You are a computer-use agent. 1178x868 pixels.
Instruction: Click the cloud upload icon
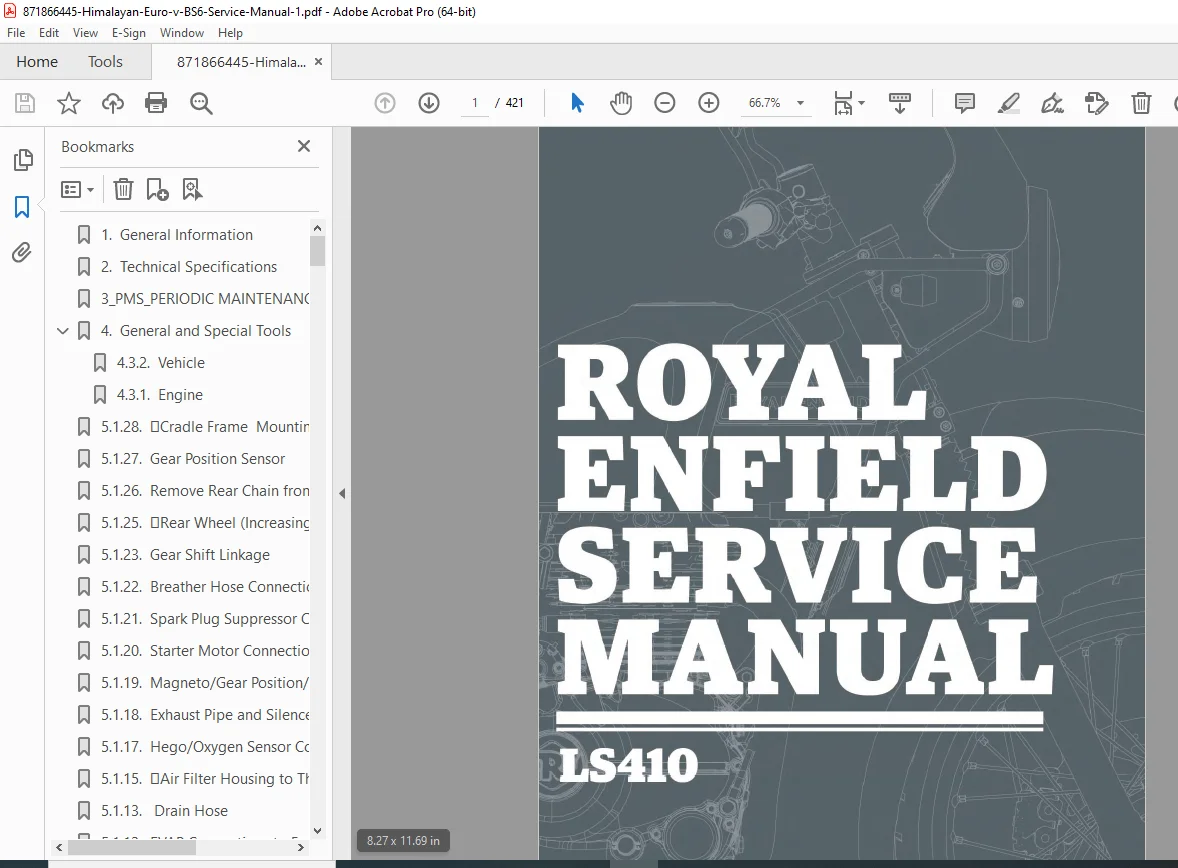tap(113, 103)
